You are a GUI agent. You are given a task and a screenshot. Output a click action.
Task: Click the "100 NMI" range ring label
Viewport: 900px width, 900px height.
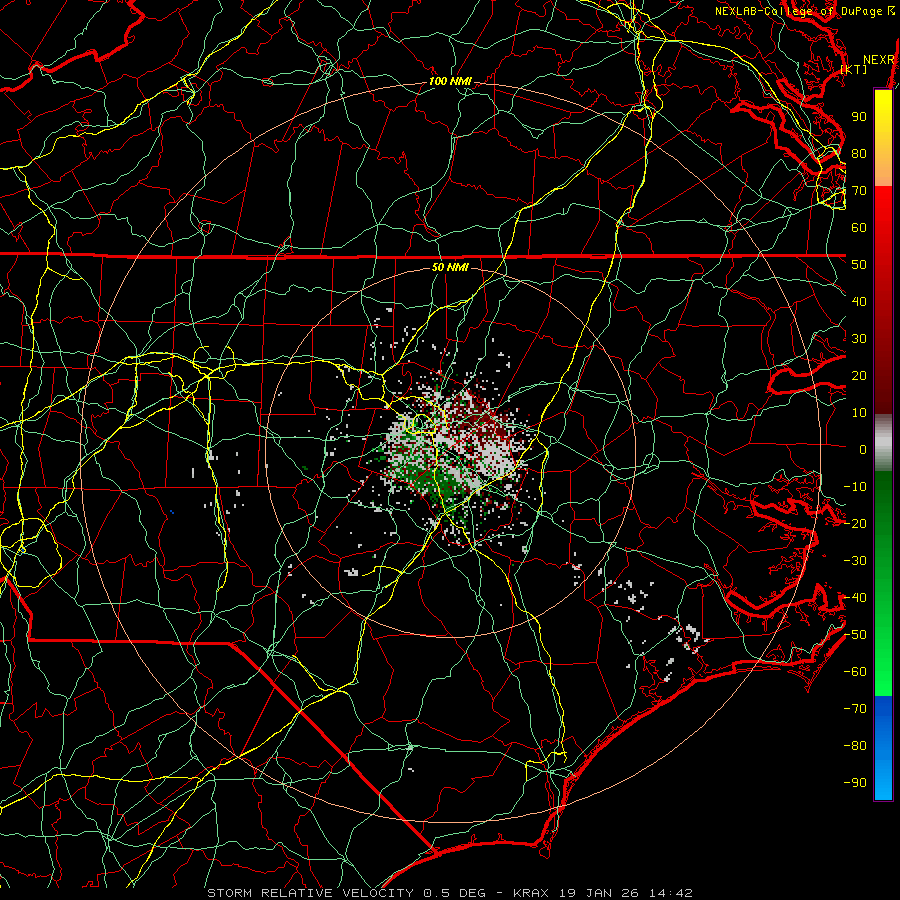click(450, 82)
